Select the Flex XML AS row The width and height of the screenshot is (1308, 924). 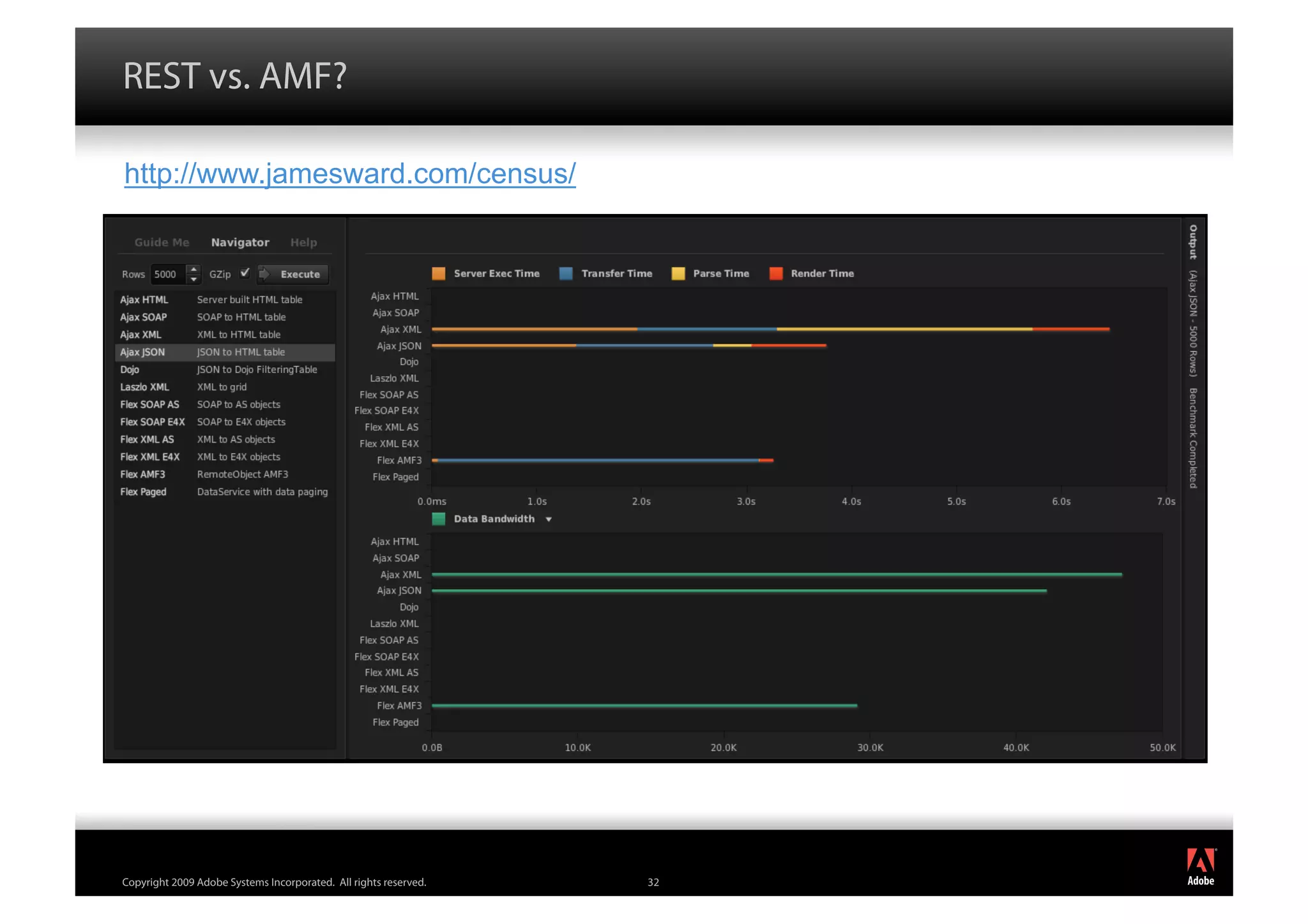(x=225, y=439)
